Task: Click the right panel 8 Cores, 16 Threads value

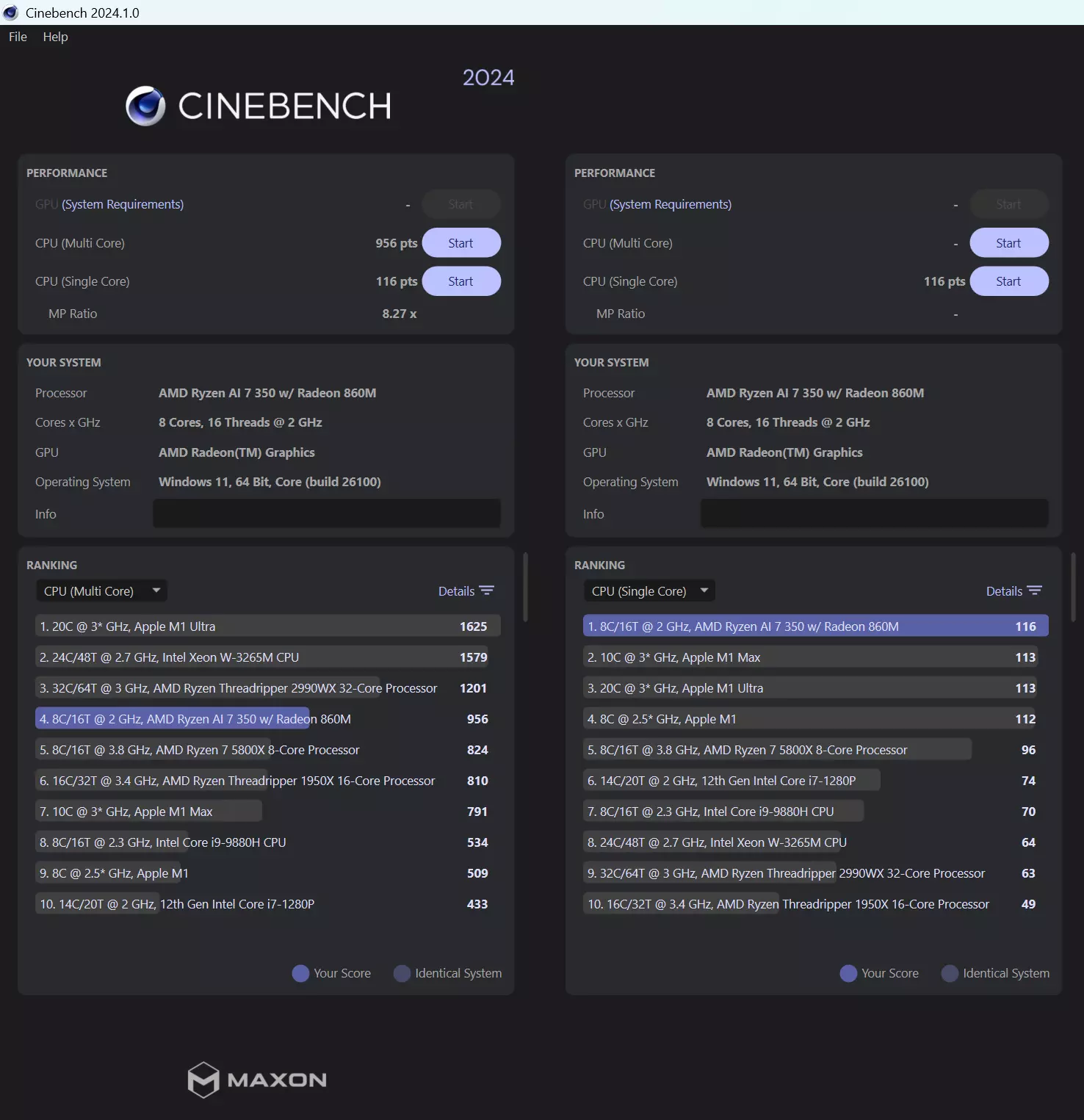Action: [x=788, y=422]
